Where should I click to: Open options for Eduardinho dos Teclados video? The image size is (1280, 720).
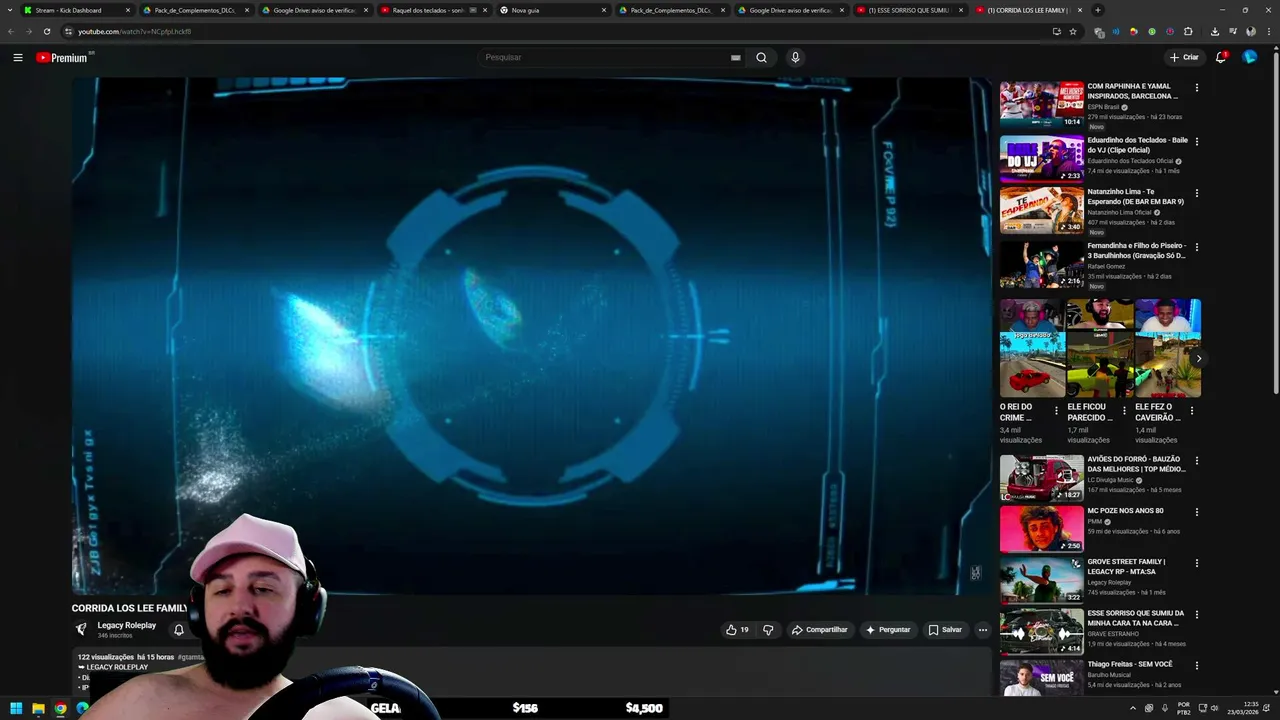click(1196, 142)
